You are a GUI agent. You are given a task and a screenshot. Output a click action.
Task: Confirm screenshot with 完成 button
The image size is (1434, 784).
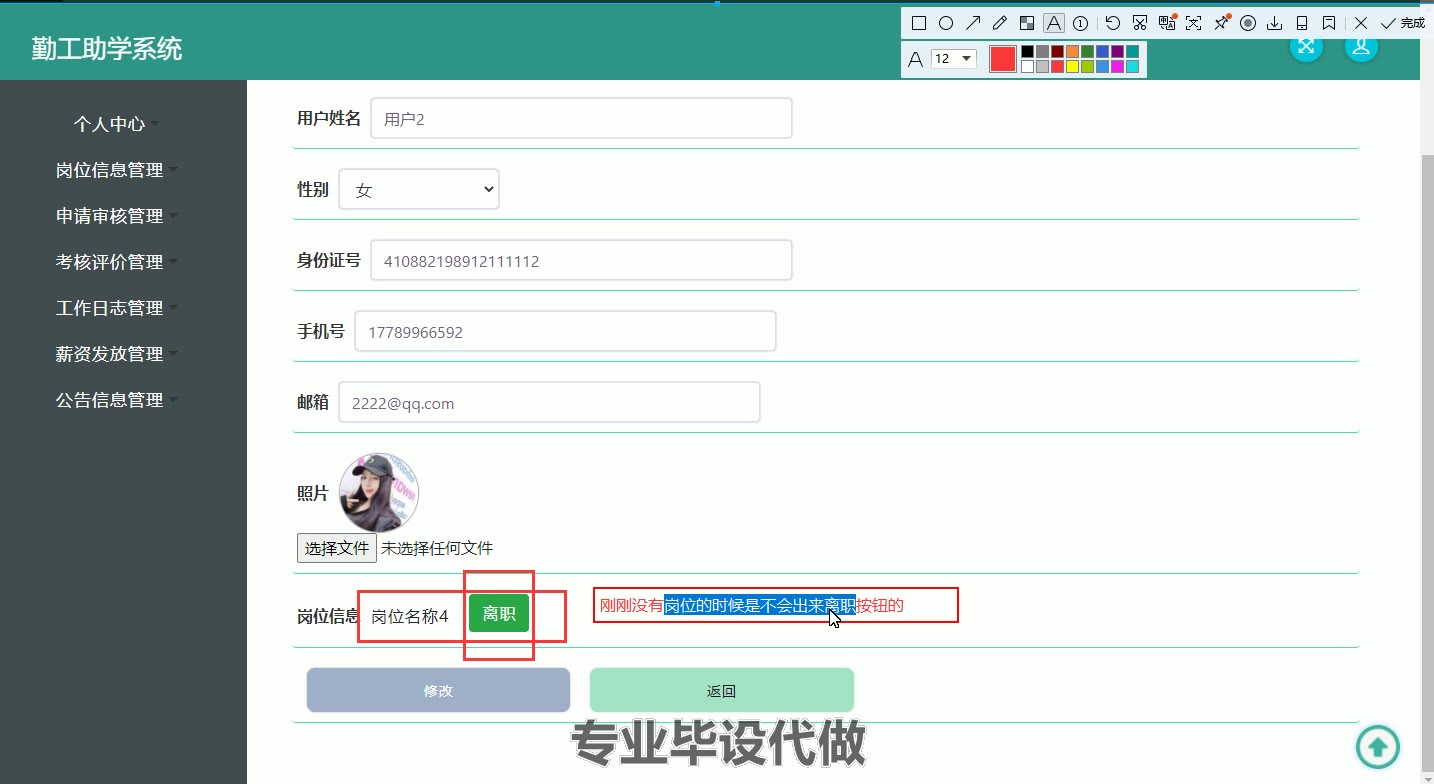[x=1403, y=23]
